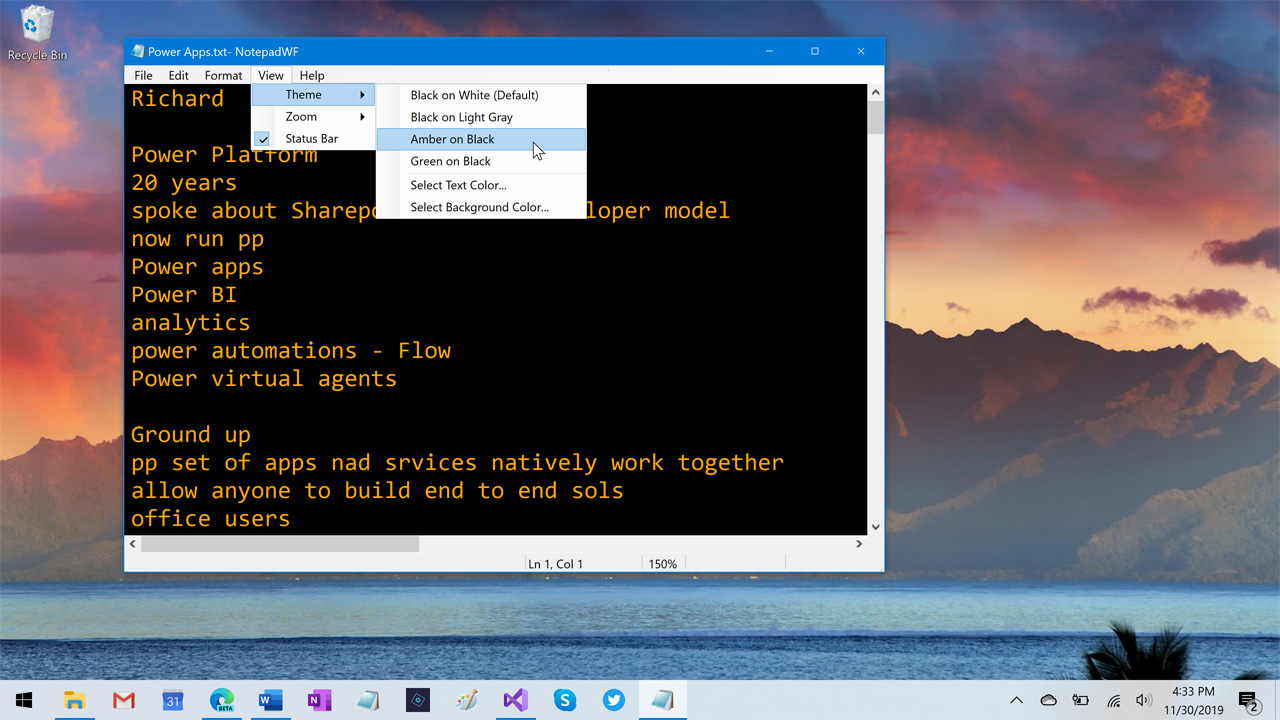Click Select Text Color... option

click(458, 185)
